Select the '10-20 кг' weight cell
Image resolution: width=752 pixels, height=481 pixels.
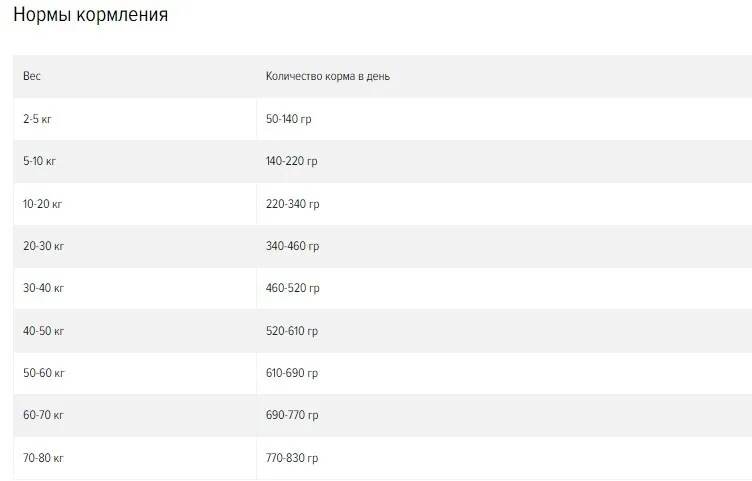coord(42,204)
